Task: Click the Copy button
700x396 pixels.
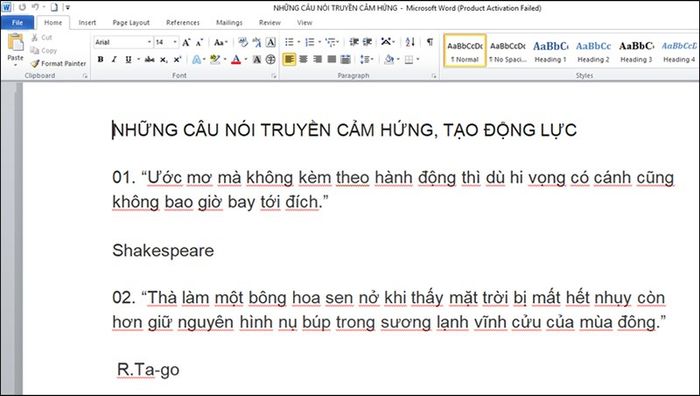Action: (43, 50)
